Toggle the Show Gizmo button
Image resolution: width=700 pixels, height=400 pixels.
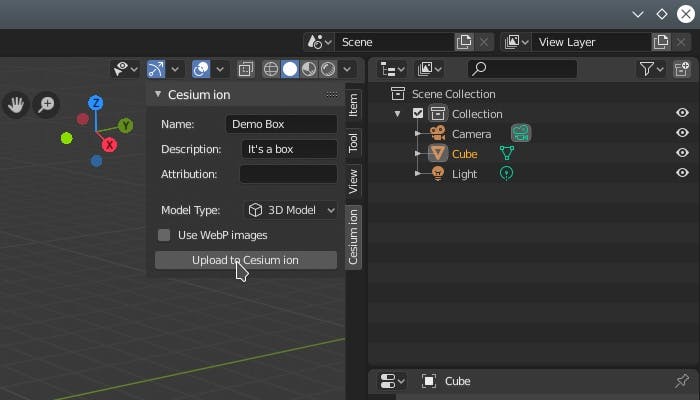click(x=156, y=69)
